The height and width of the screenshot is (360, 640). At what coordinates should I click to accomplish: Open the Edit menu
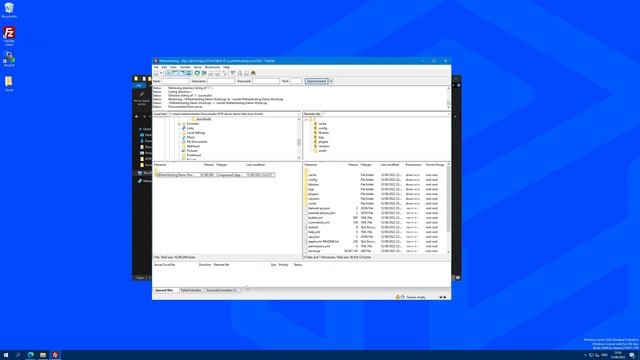[x=164, y=67]
